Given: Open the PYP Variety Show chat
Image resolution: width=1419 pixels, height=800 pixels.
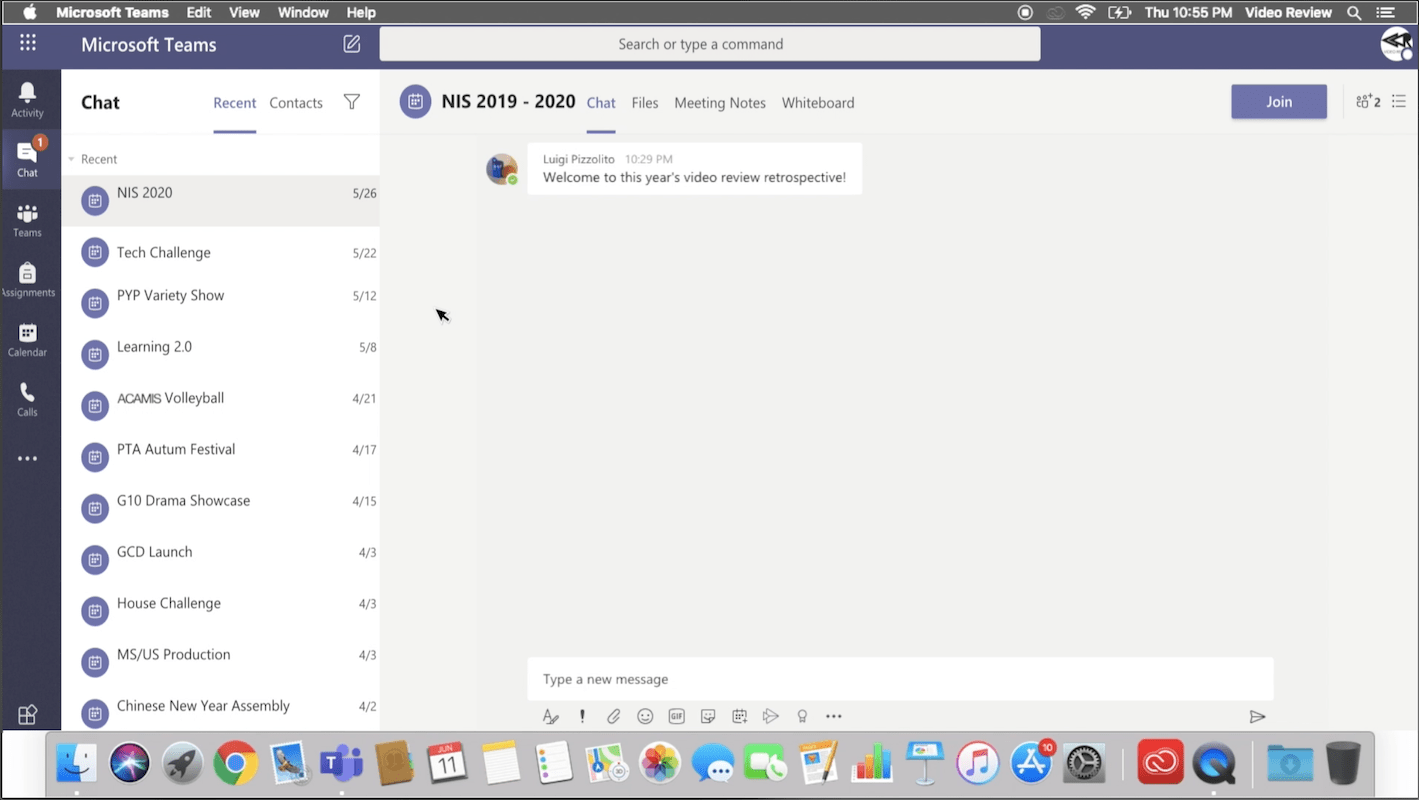Looking at the screenshot, I should (x=221, y=303).
